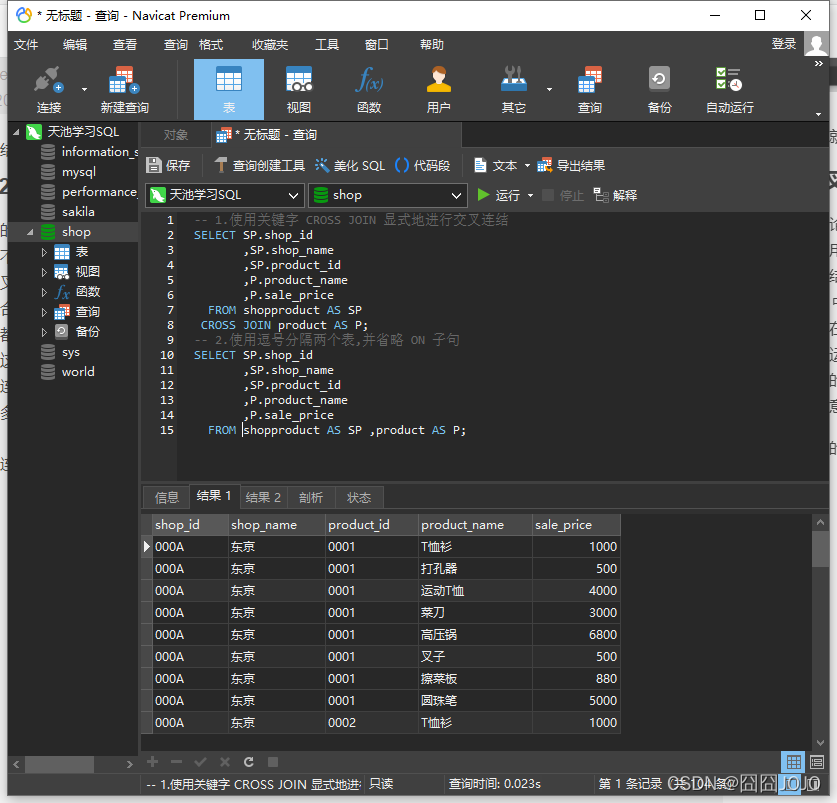The height and width of the screenshot is (803, 837).
Task: Expand the toolbar overflow chevron
Action: pyautogui.click(x=818, y=64)
